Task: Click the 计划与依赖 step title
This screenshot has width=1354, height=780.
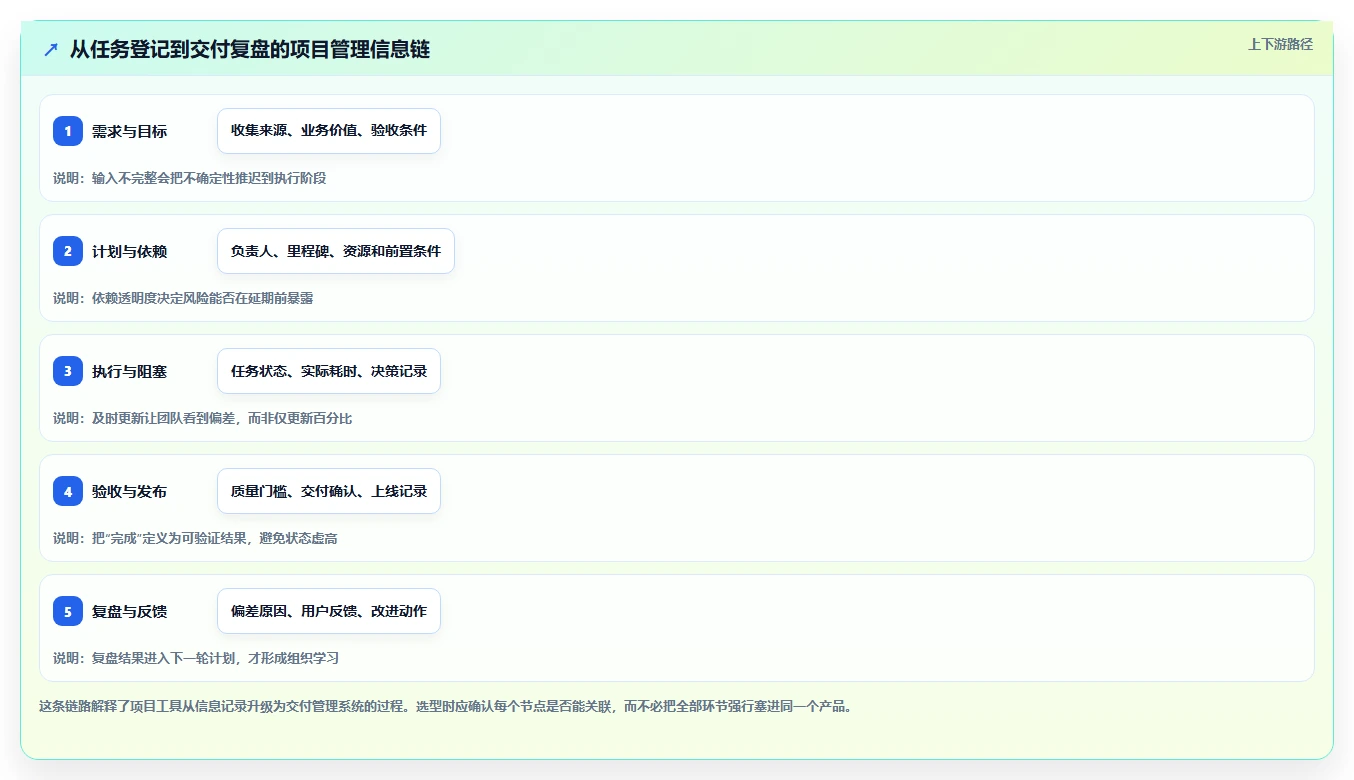Action: (129, 251)
